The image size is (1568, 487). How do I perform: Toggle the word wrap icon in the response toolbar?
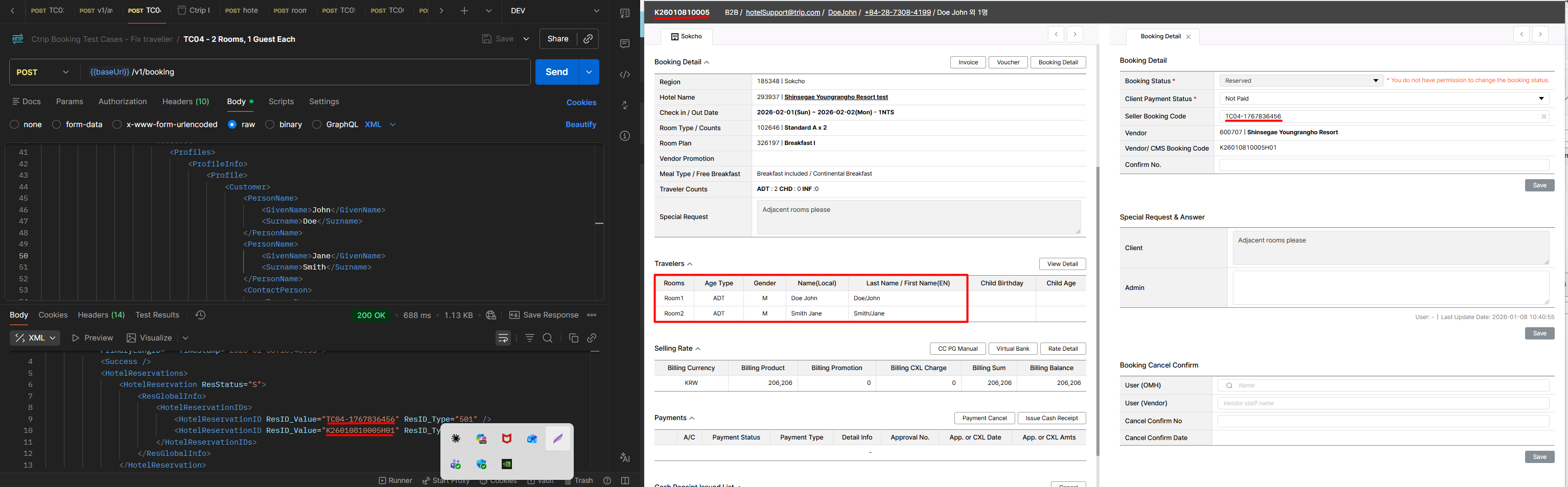[503, 338]
